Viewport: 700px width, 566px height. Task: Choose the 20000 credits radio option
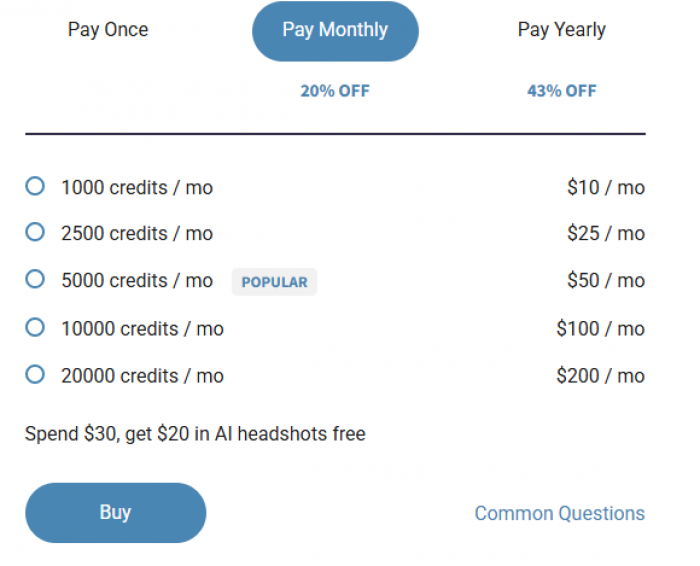(35, 375)
